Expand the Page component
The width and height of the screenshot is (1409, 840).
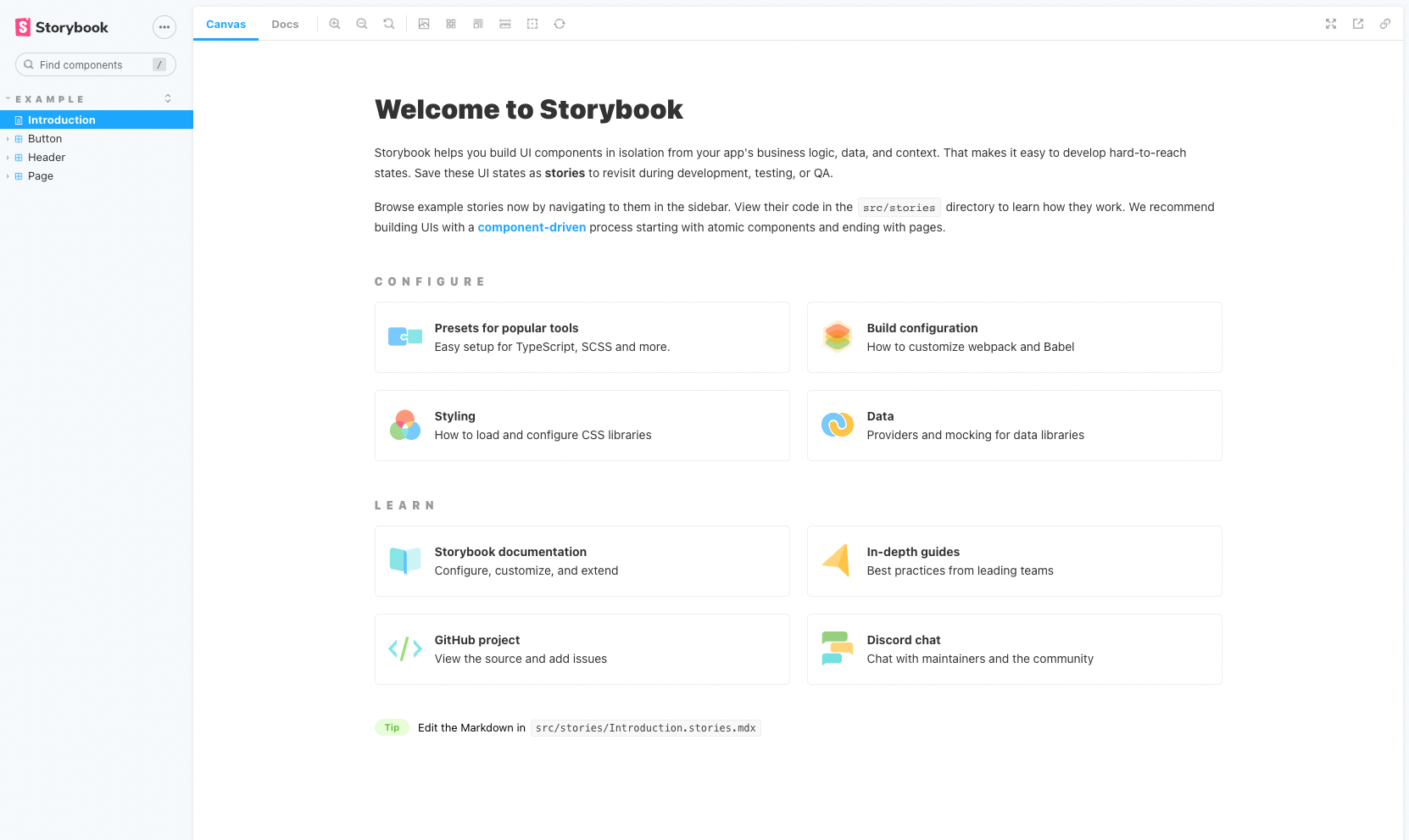pyautogui.click(x=97, y=175)
